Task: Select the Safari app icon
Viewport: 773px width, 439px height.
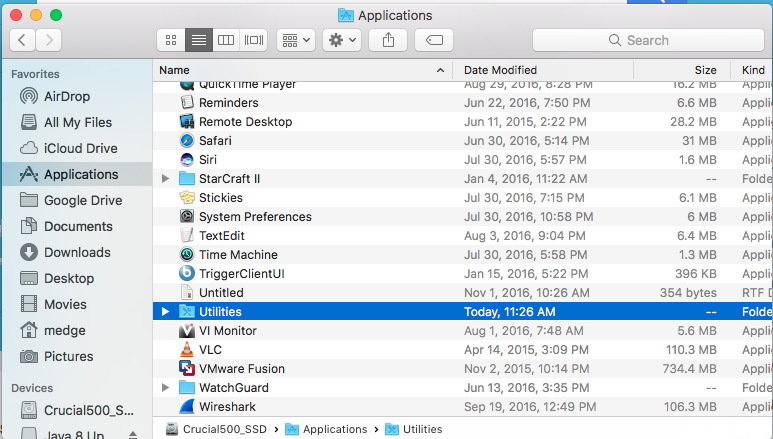Action: [x=187, y=141]
